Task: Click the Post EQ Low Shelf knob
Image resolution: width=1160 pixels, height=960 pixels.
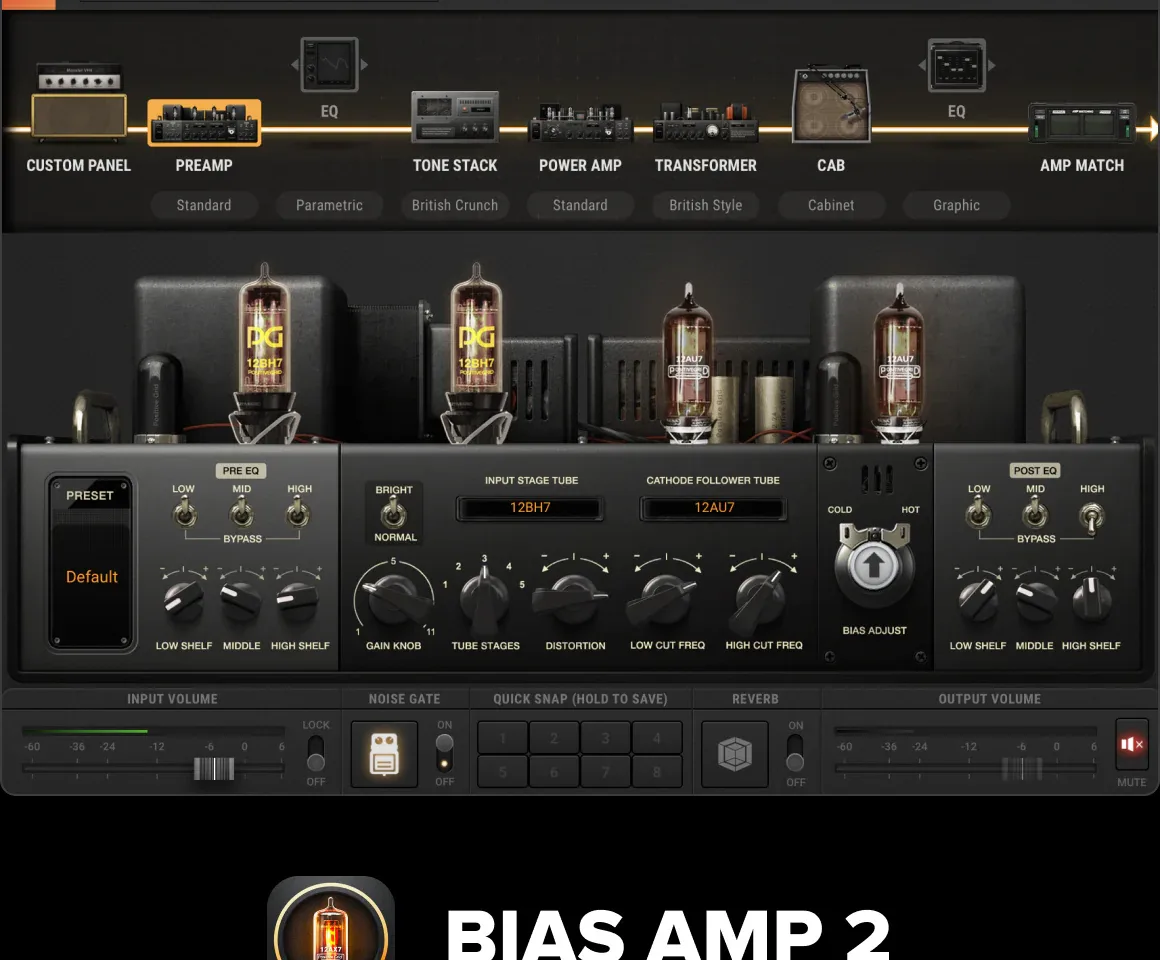Action: [x=977, y=599]
